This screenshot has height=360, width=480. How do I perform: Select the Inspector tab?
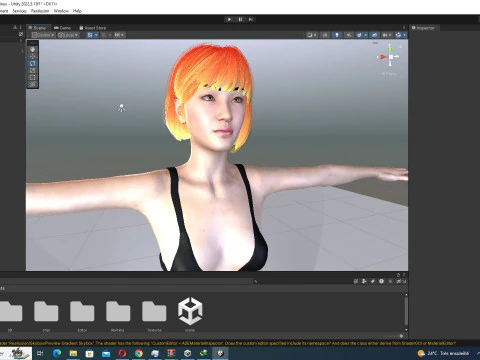(423, 28)
